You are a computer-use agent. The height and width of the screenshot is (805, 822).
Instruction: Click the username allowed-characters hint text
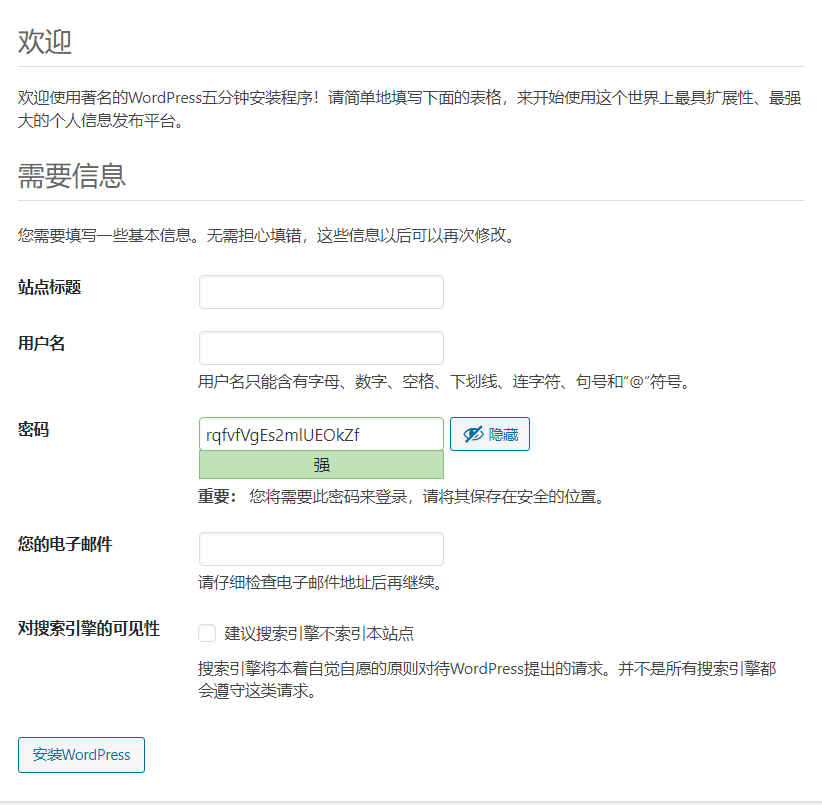pyautogui.click(x=444, y=381)
